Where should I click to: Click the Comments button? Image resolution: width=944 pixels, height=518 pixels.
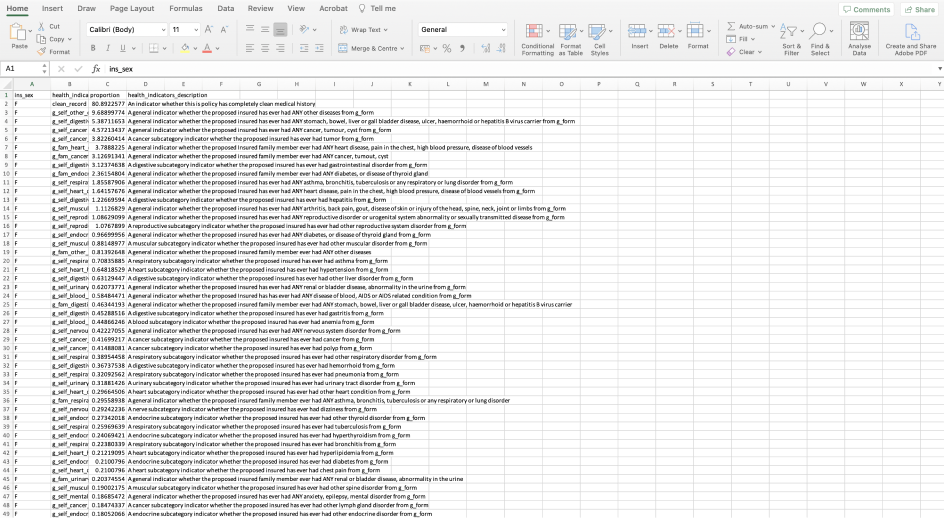coord(866,9)
